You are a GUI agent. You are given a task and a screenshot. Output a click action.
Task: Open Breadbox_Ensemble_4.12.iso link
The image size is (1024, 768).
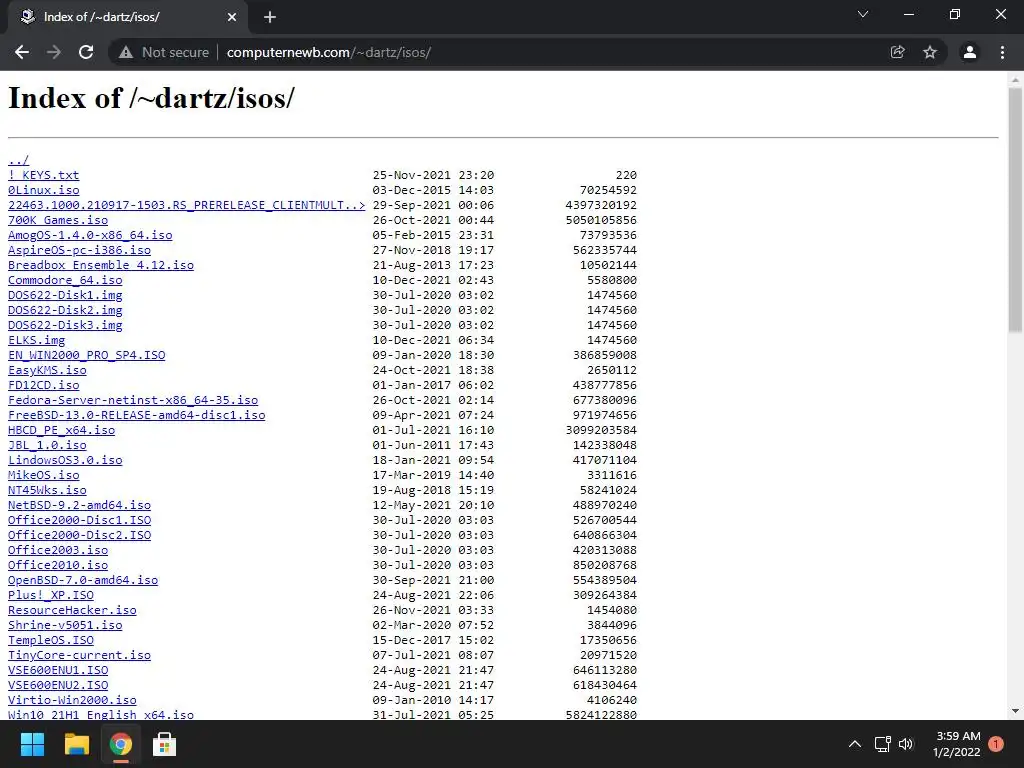(x=101, y=265)
